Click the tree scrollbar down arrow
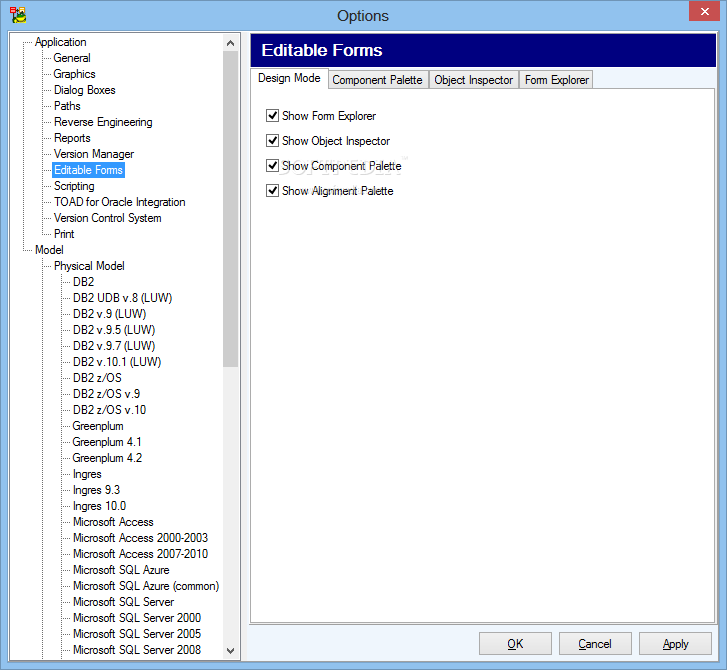 coord(230,651)
